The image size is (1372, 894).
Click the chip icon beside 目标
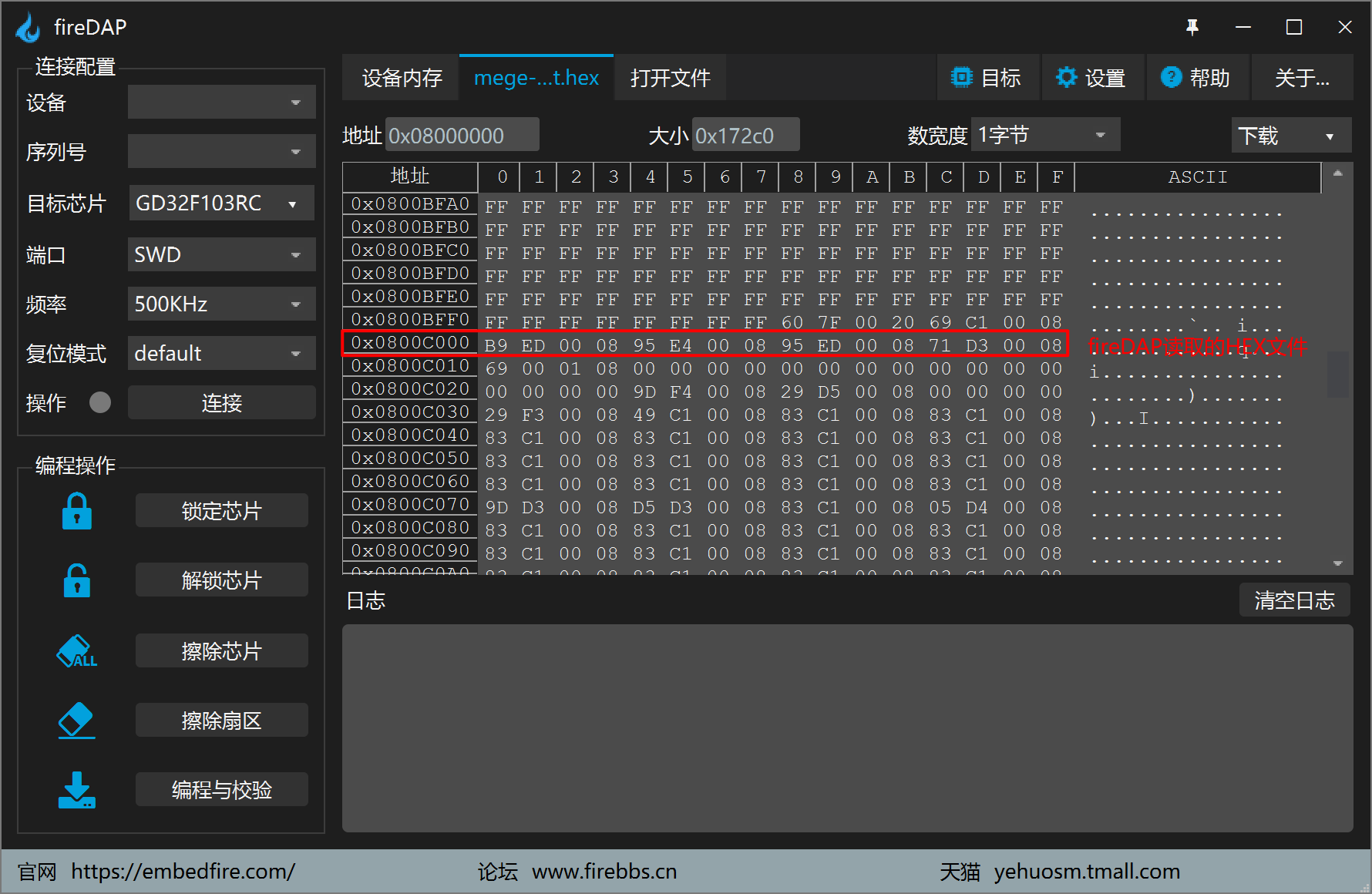click(961, 77)
